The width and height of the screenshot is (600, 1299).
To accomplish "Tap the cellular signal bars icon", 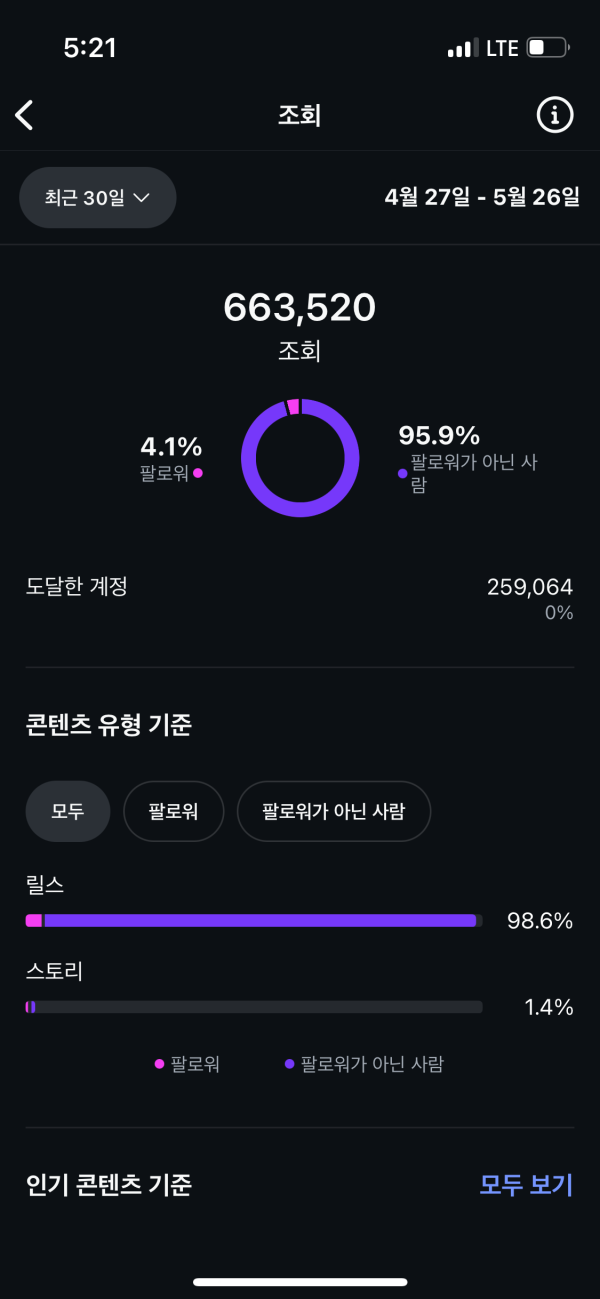I will pyautogui.click(x=462, y=48).
